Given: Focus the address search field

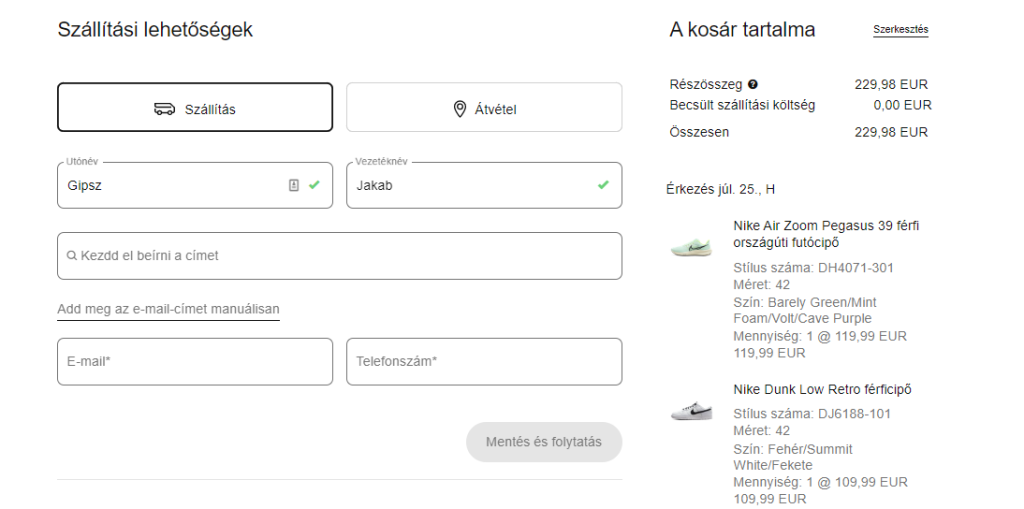Looking at the screenshot, I should tap(340, 255).
